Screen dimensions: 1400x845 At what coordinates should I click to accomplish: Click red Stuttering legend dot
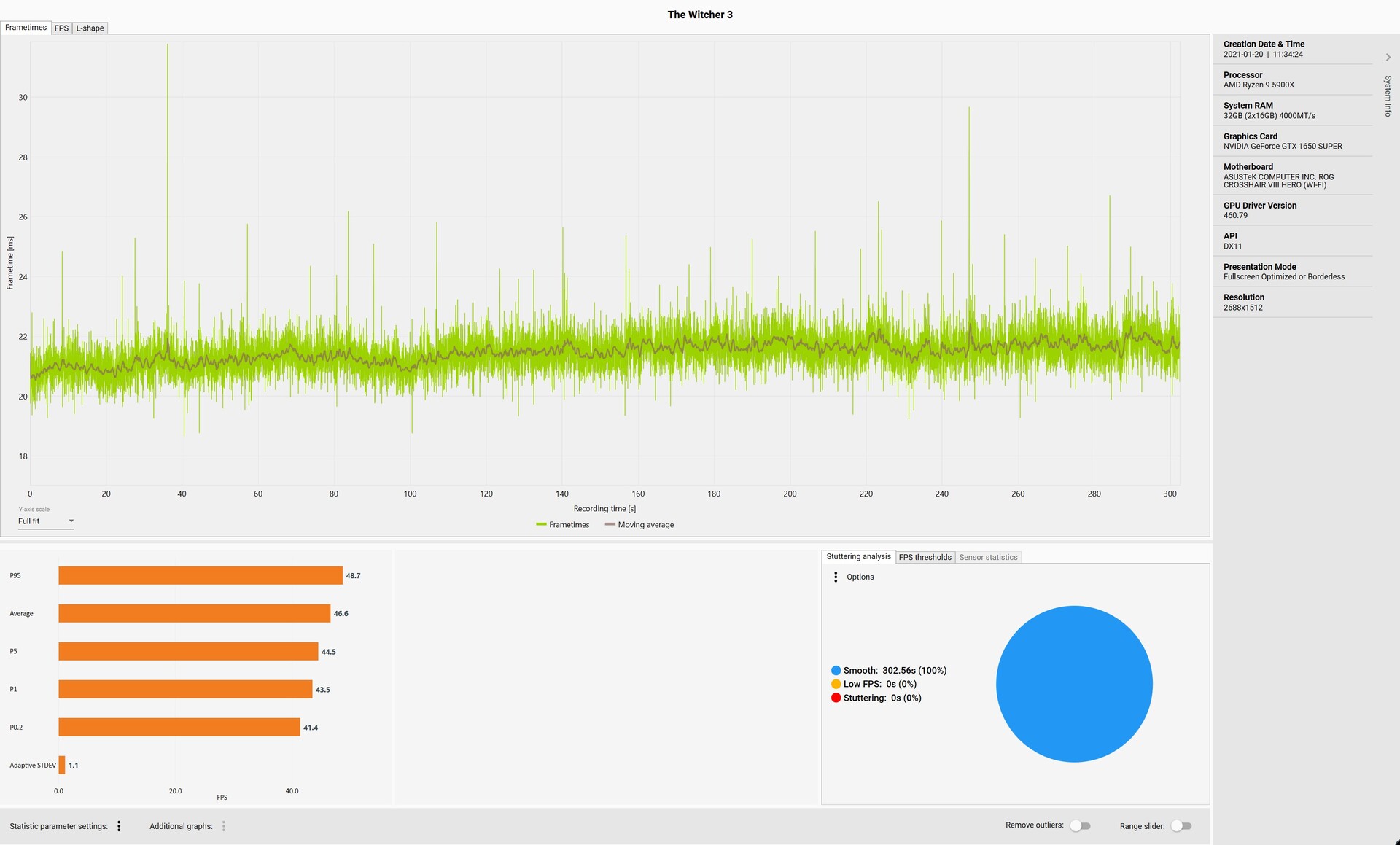[836, 698]
